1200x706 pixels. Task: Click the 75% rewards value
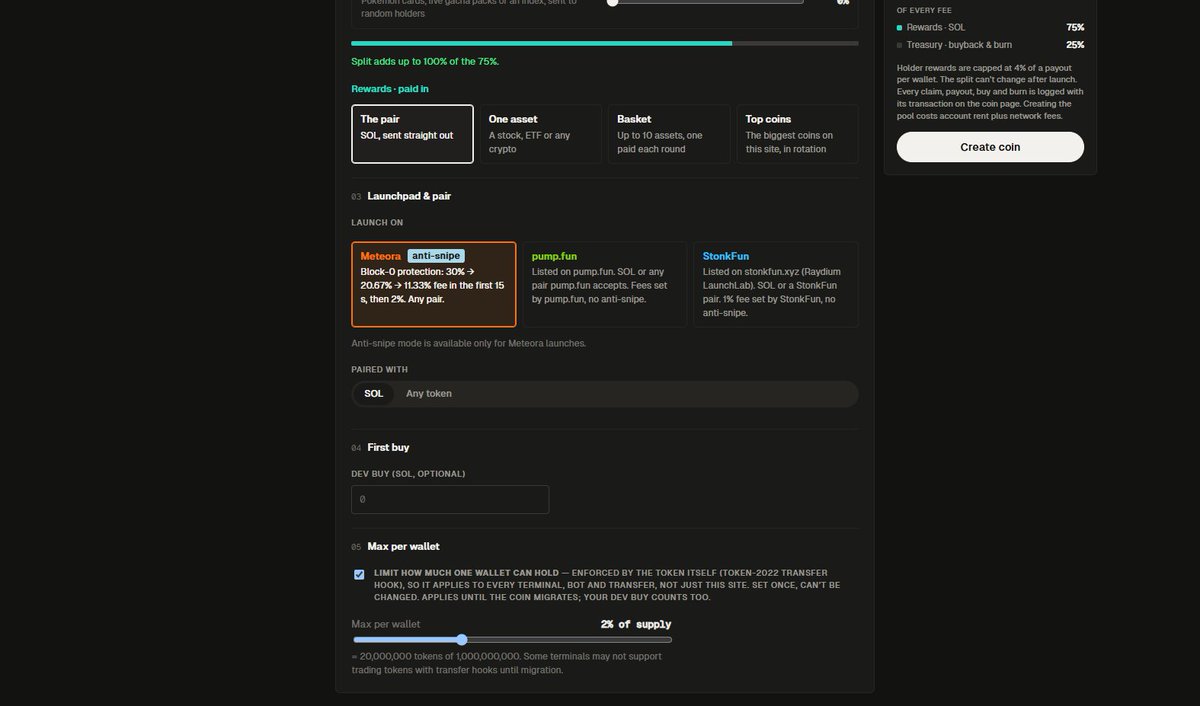[x=1075, y=27]
